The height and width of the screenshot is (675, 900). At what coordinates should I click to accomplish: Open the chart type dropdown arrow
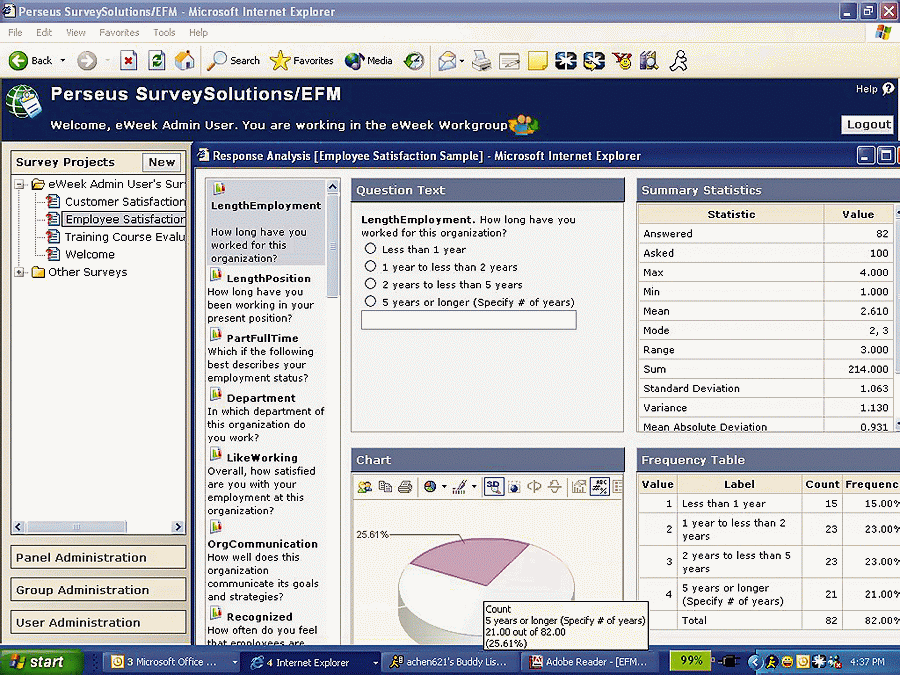(444, 487)
